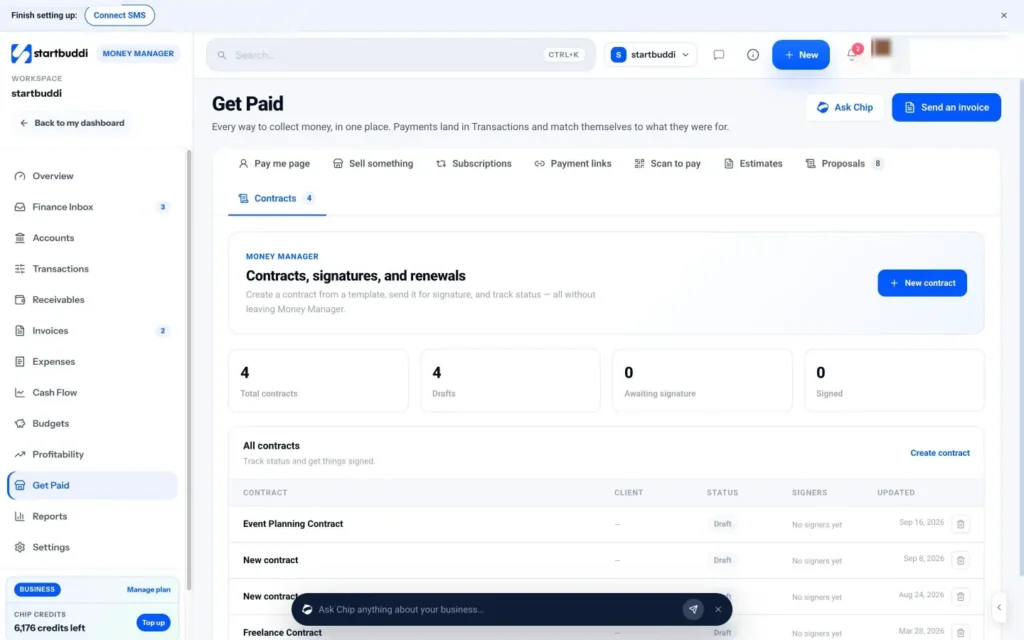
Task: Click the Signed stat card
Action: point(894,381)
